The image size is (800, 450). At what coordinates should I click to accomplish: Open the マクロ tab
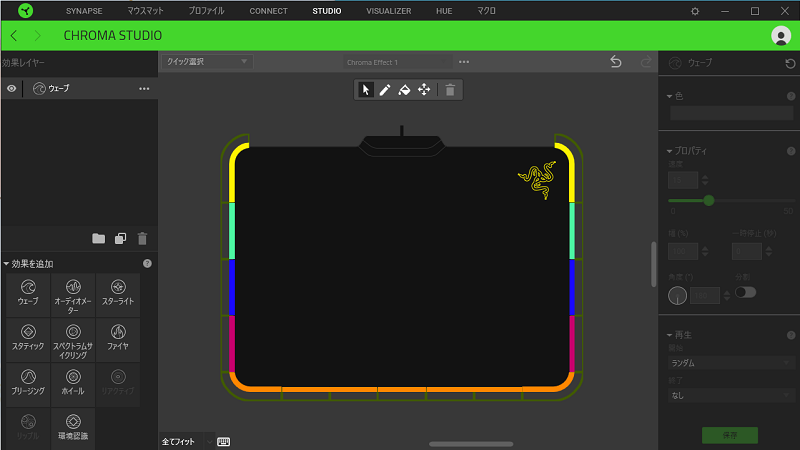(486, 11)
